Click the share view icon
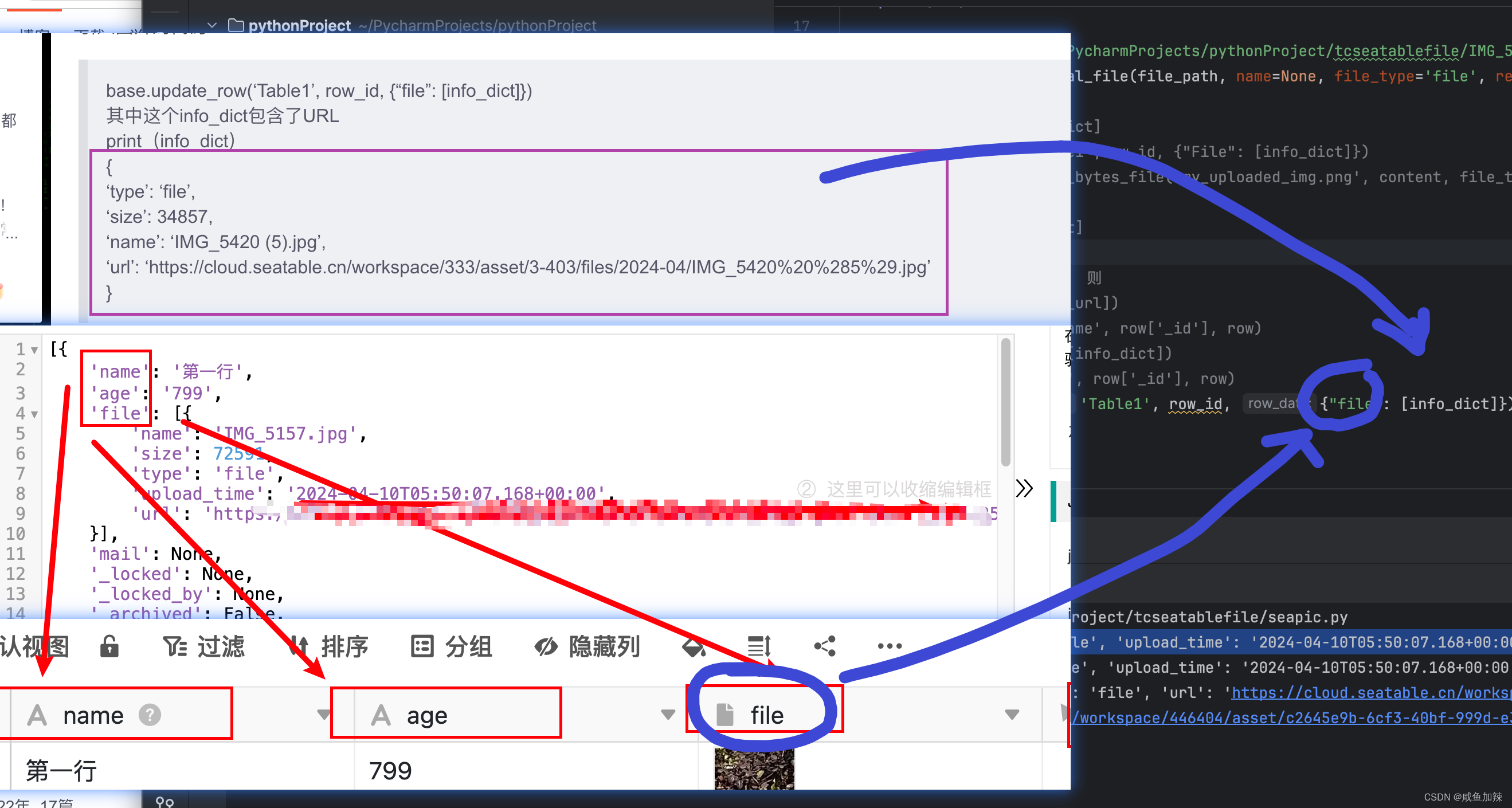 point(825,645)
